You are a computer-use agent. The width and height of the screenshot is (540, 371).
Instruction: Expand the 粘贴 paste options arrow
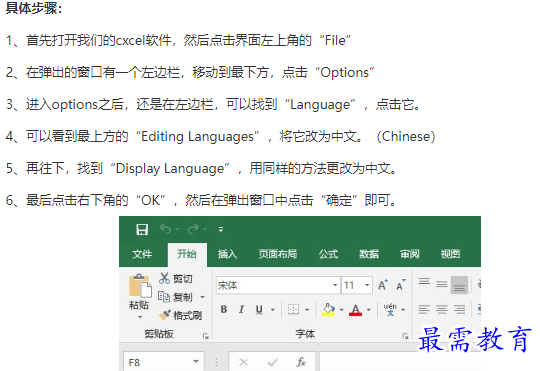click(x=139, y=317)
